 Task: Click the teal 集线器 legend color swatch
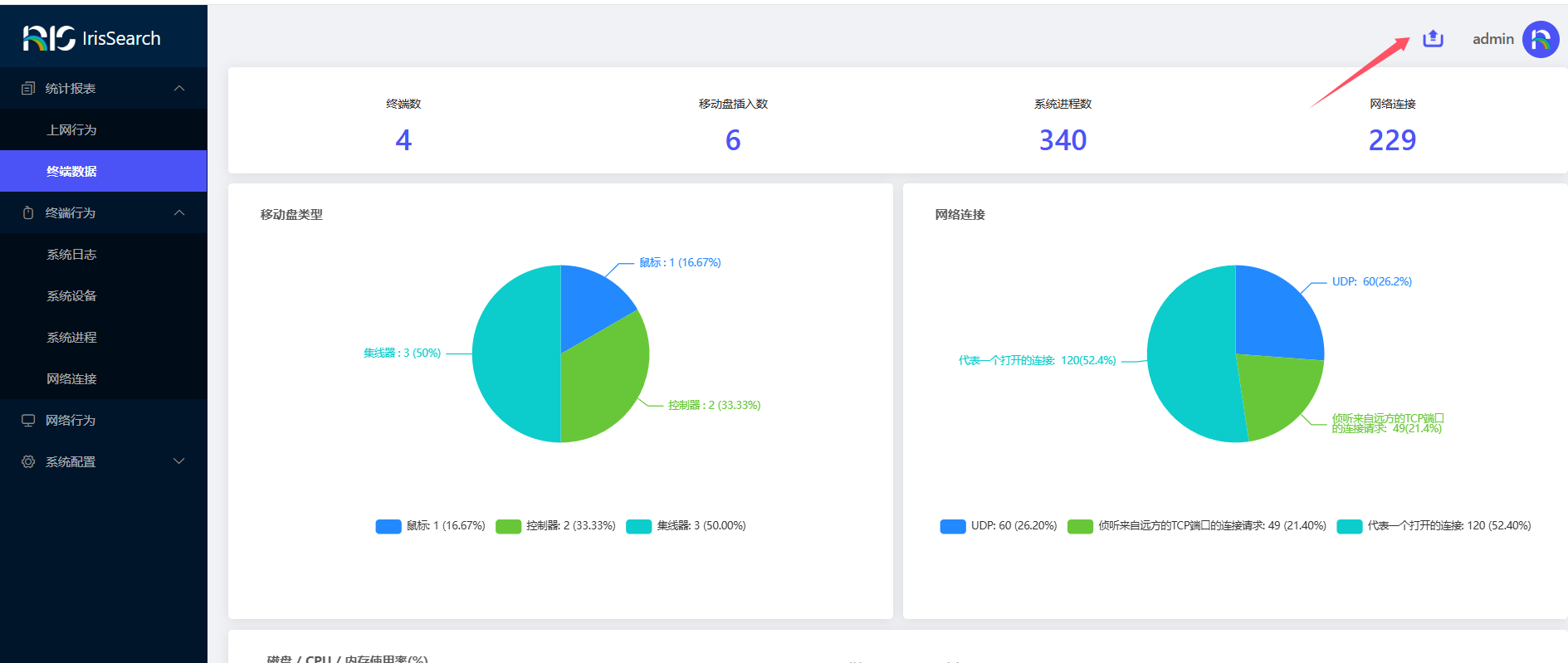638,526
